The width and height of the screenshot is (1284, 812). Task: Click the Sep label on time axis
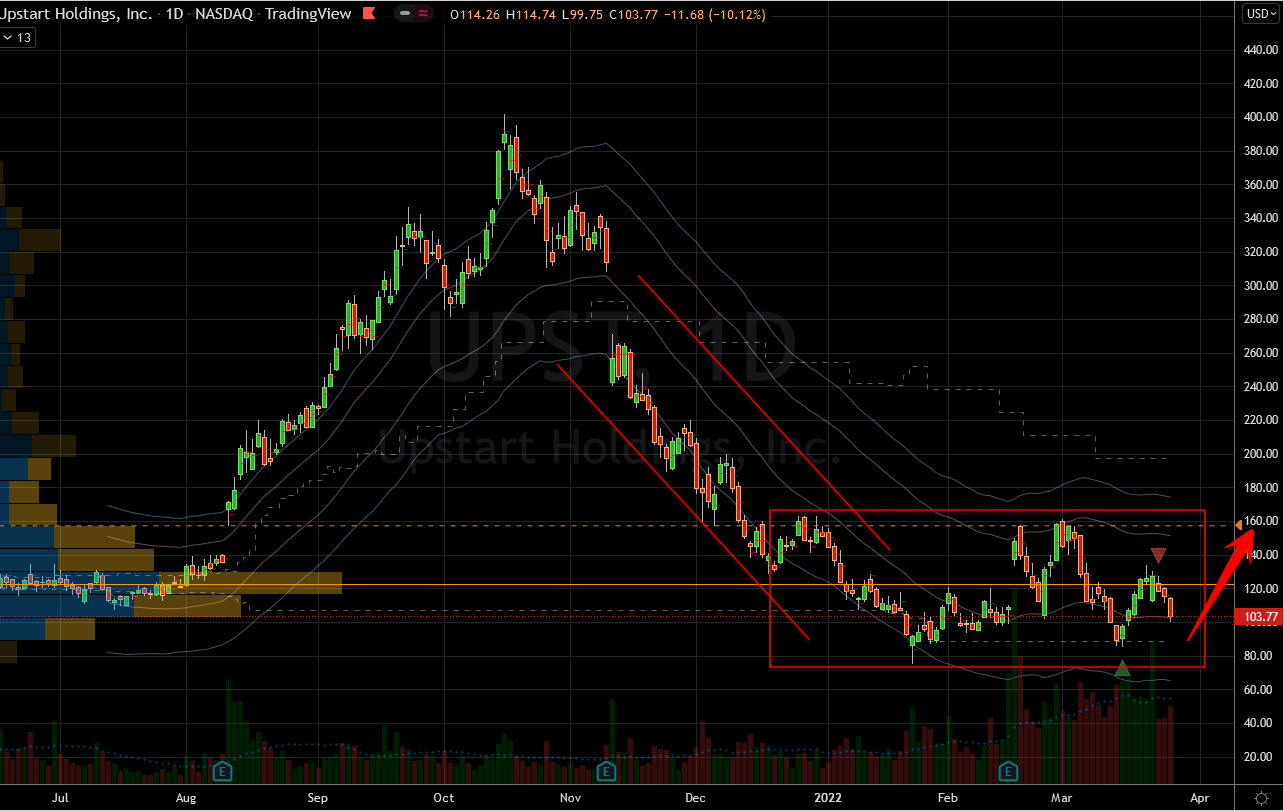tap(318, 798)
